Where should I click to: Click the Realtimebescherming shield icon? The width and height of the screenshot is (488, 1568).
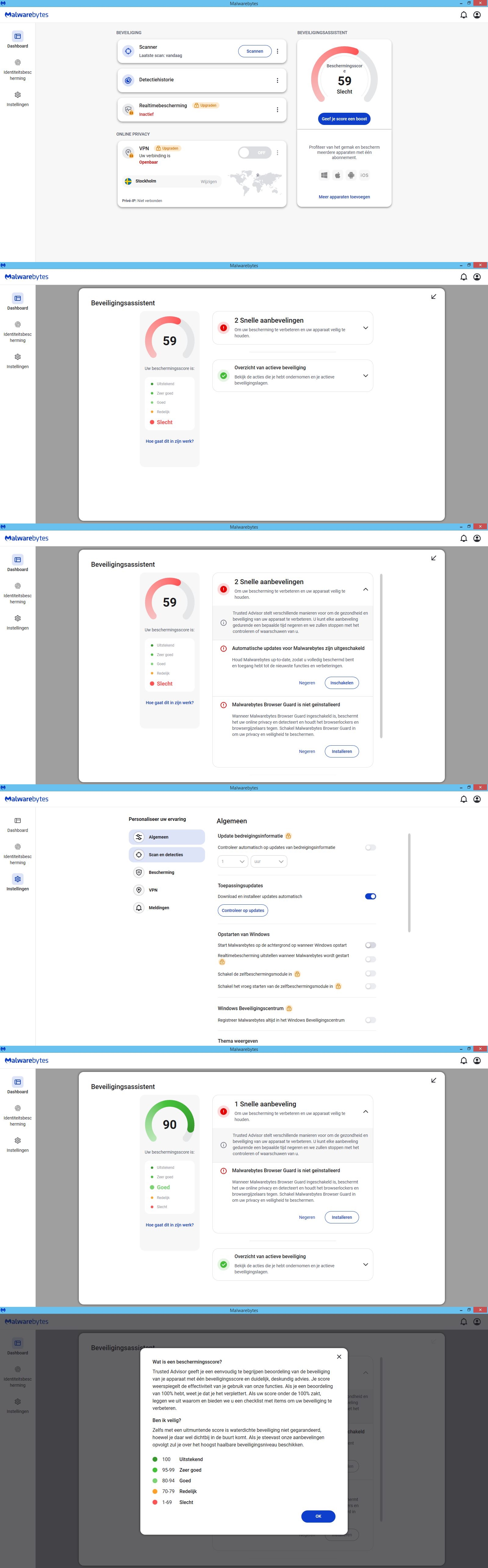128,110
